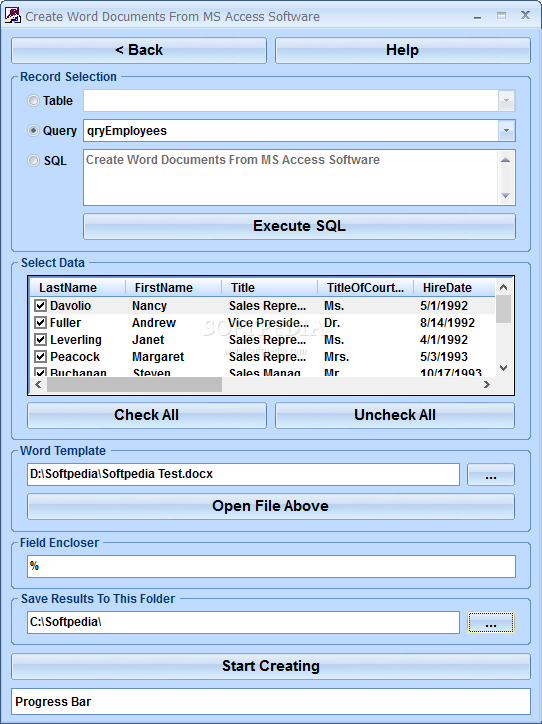
Task: Click the hire date 5/3/1993
Action: click(444, 357)
